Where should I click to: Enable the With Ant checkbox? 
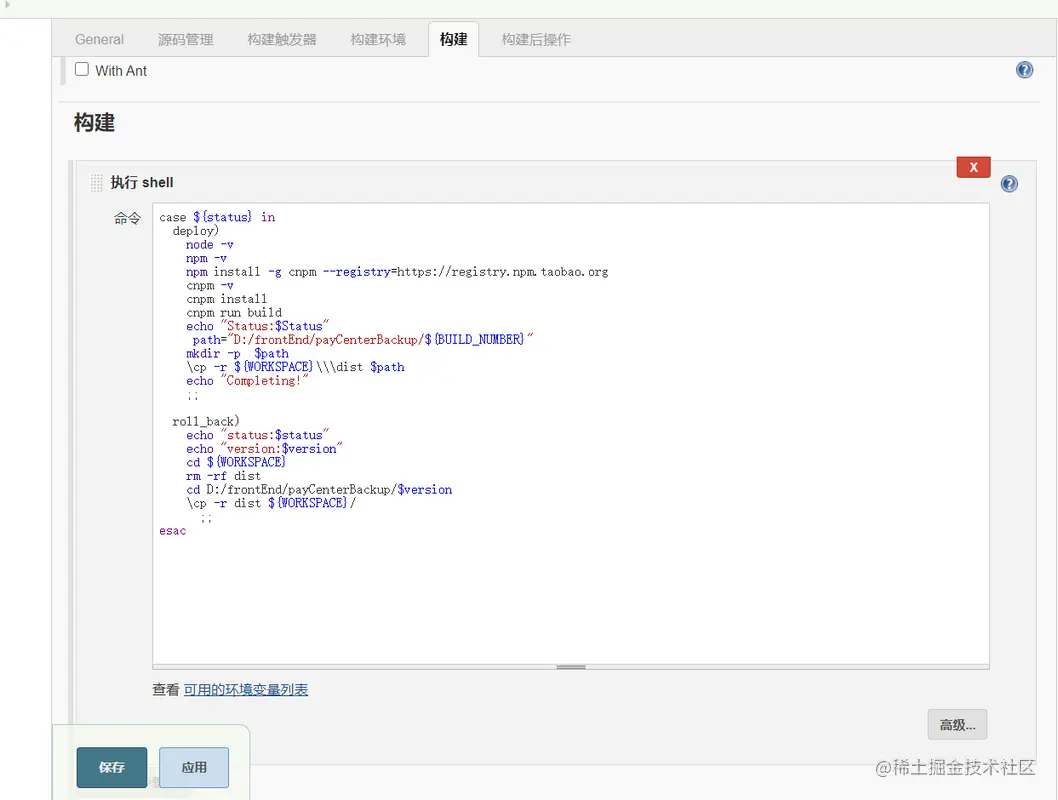pyautogui.click(x=82, y=69)
